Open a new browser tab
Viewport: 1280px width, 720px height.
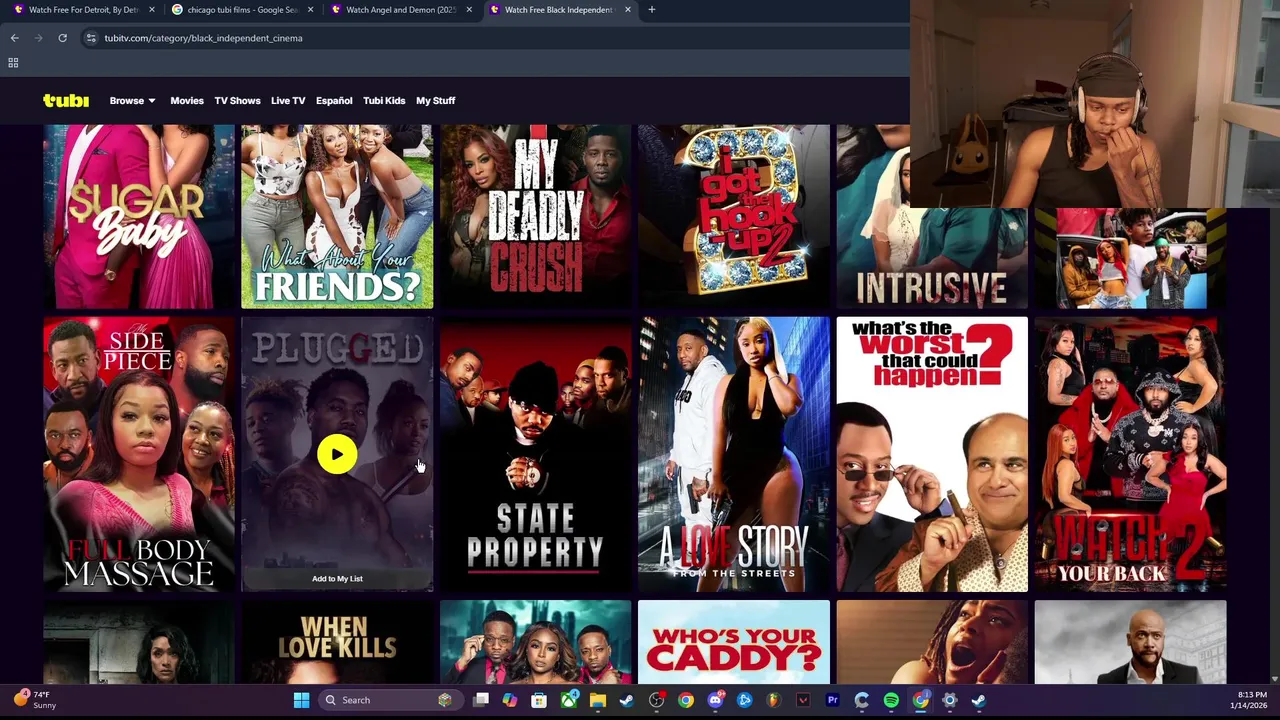point(651,10)
